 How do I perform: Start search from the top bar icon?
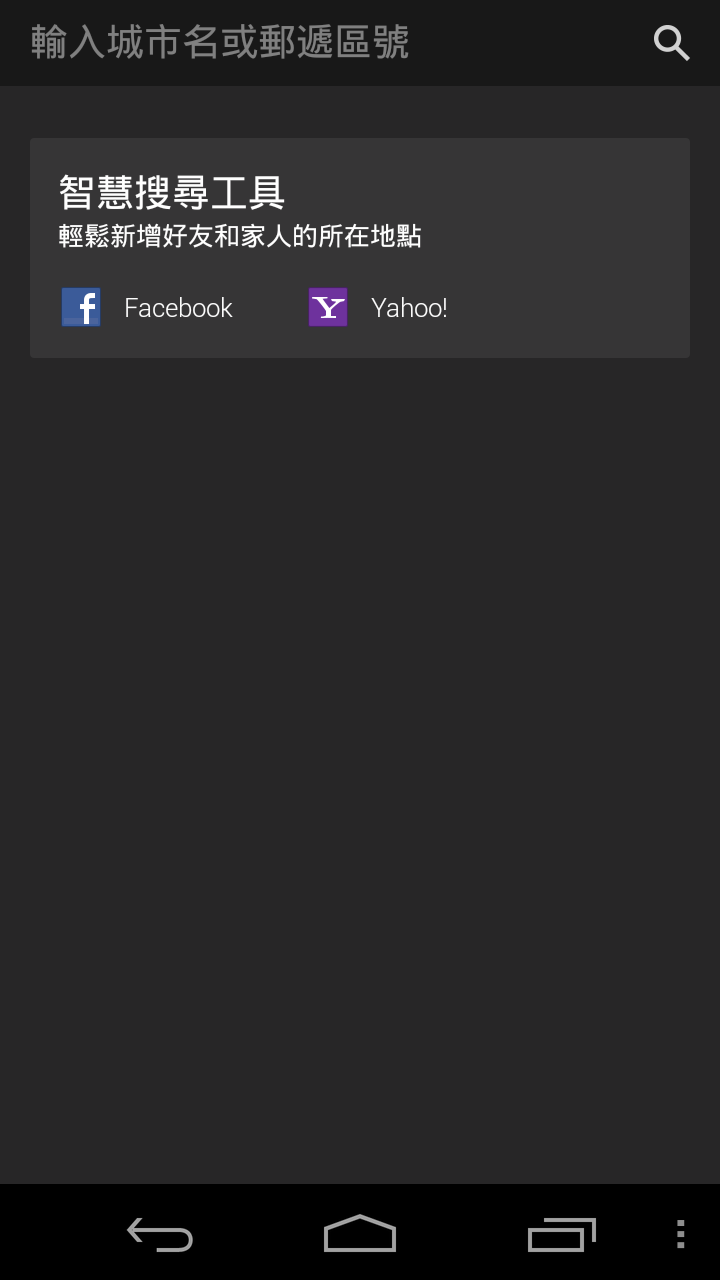click(671, 43)
